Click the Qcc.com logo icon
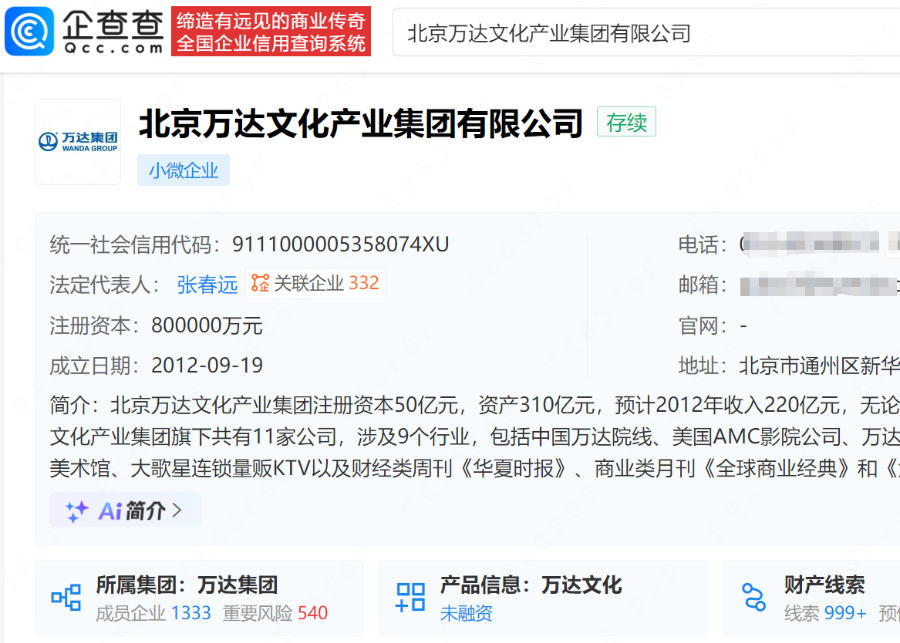 tap(30, 31)
